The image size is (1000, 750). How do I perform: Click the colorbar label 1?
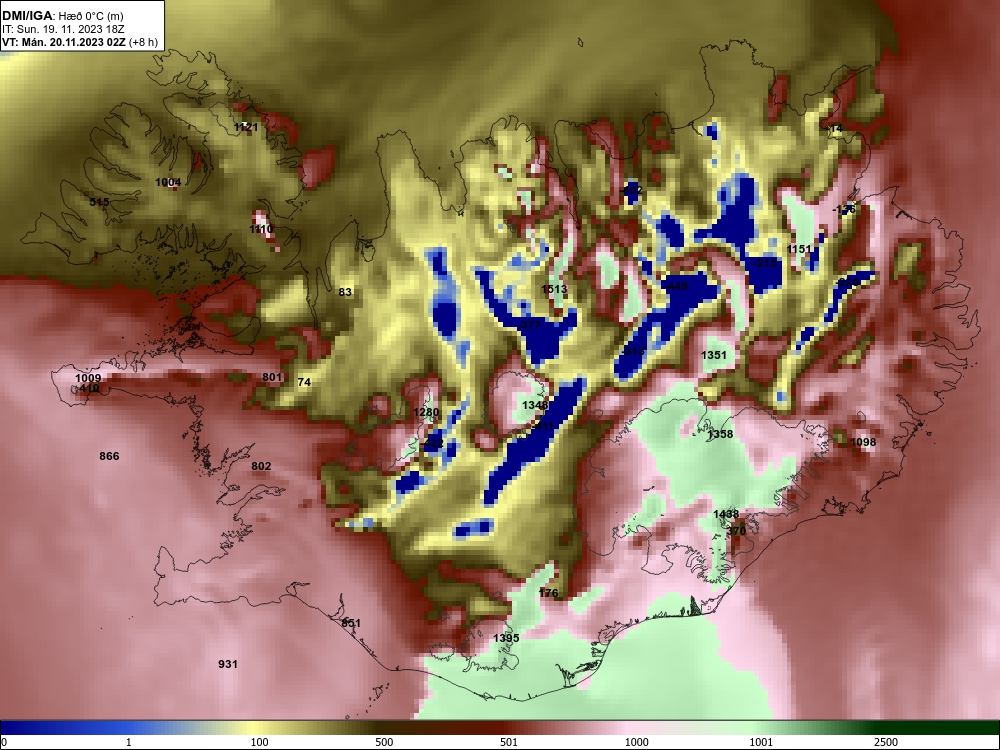pyautogui.click(x=129, y=742)
